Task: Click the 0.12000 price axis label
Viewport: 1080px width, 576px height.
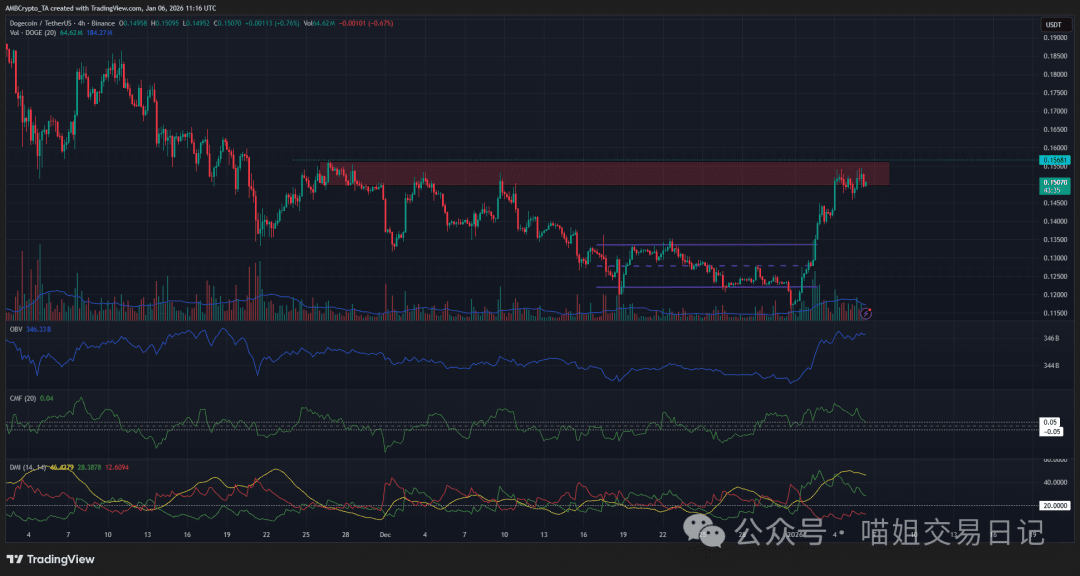Action: 1054,295
